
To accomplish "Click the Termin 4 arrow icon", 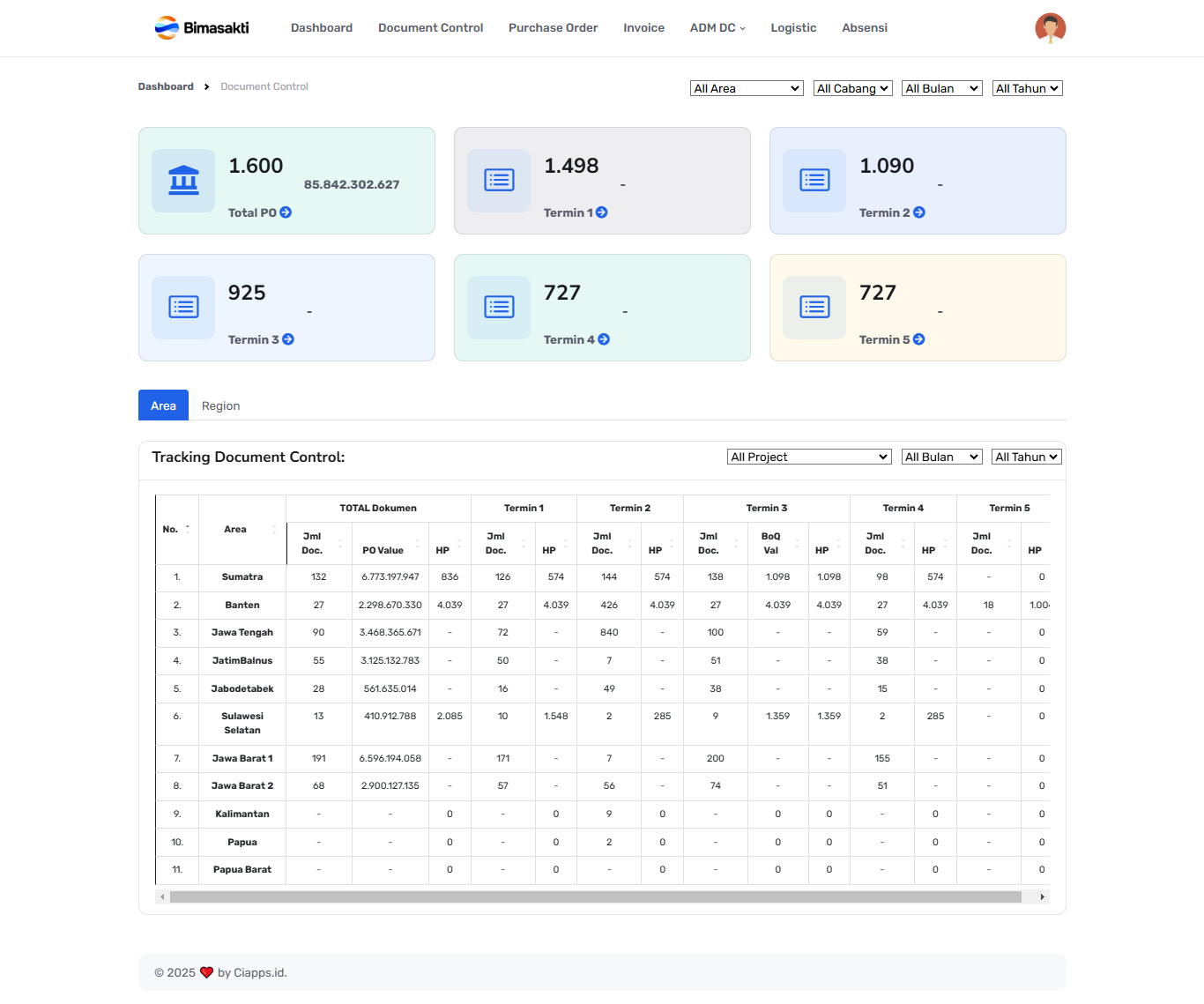I will [x=604, y=339].
